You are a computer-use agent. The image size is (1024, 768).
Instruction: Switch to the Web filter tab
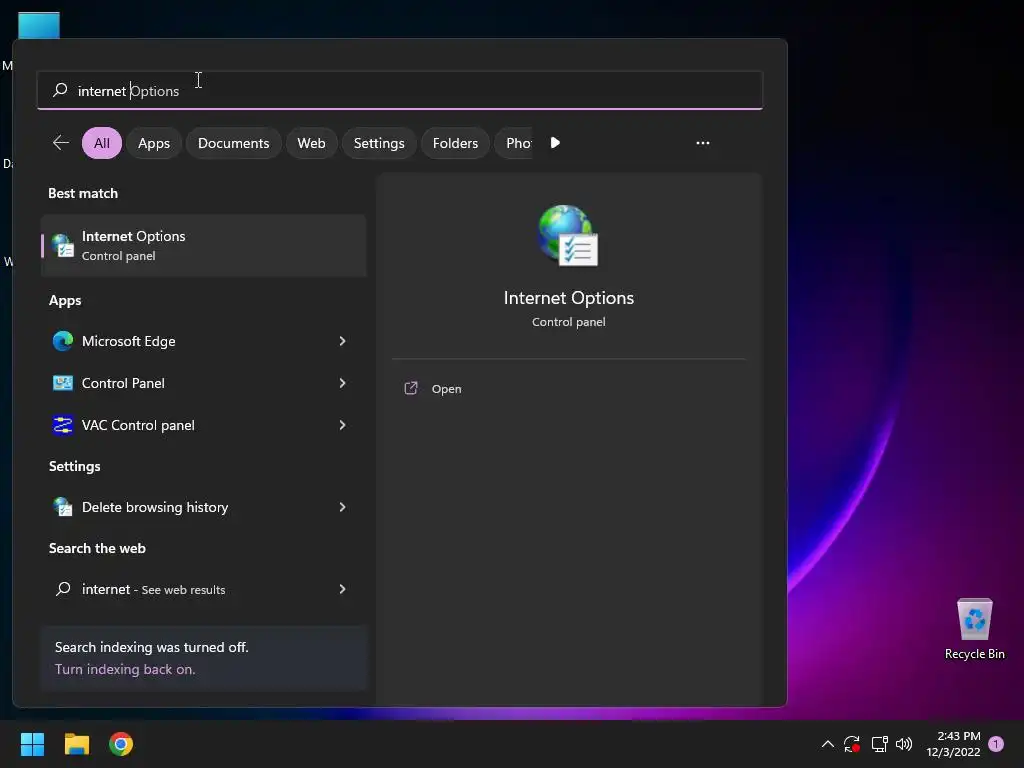[311, 143]
